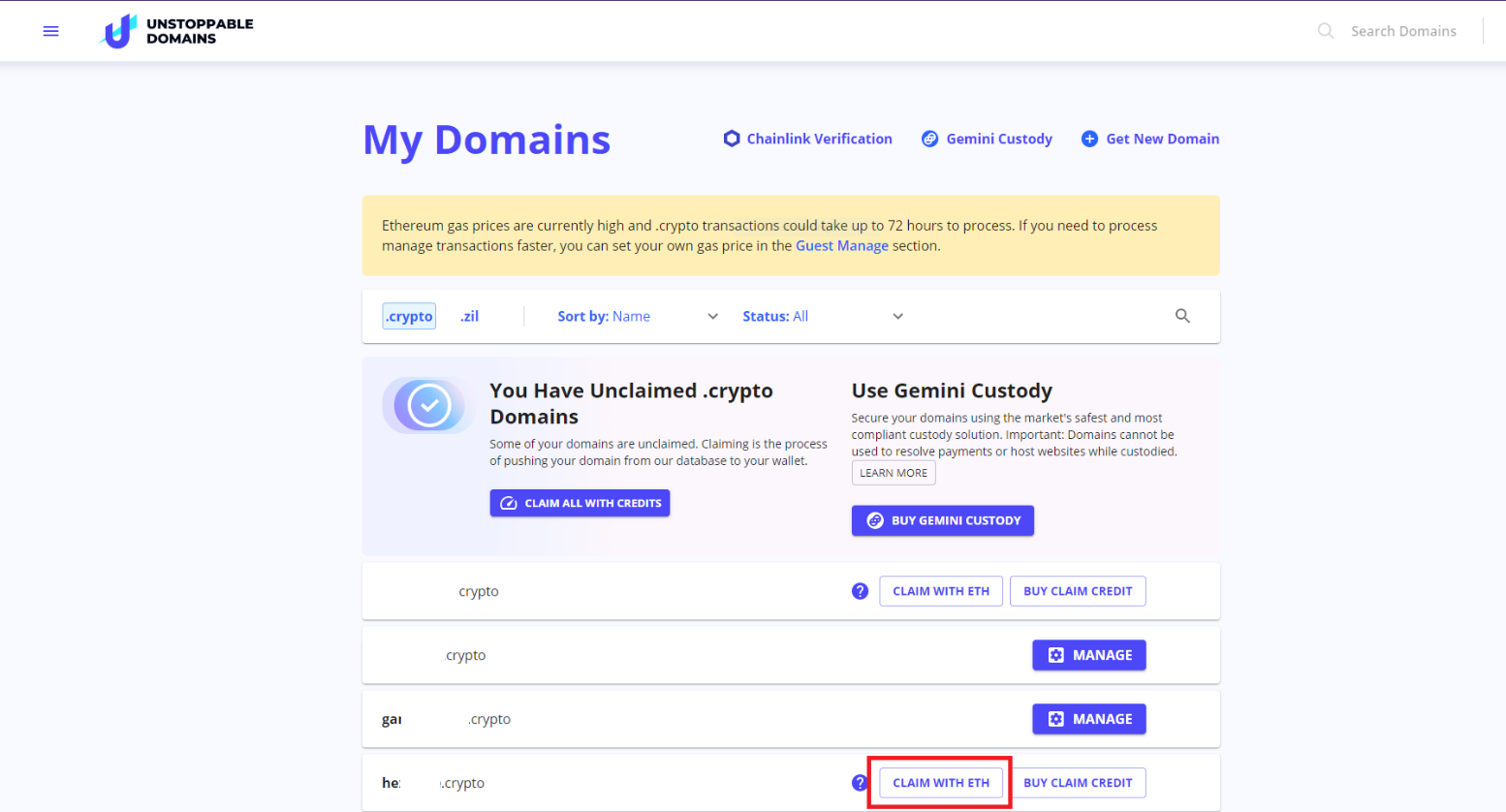Click the help icon in first domain row
The width and height of the screenshot is (1506, 812).
[860, 591]
